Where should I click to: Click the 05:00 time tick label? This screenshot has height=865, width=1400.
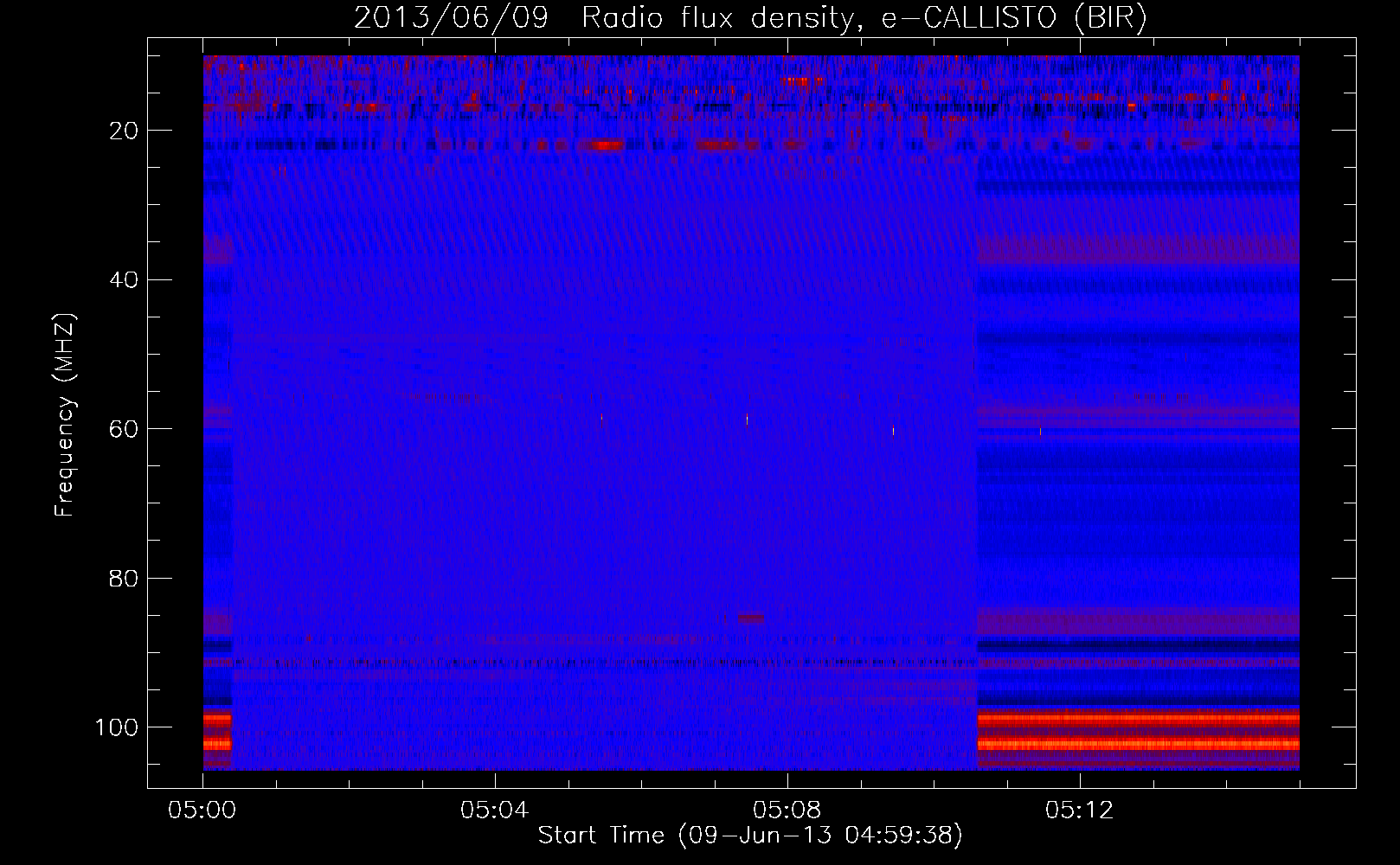pos(202,811)
